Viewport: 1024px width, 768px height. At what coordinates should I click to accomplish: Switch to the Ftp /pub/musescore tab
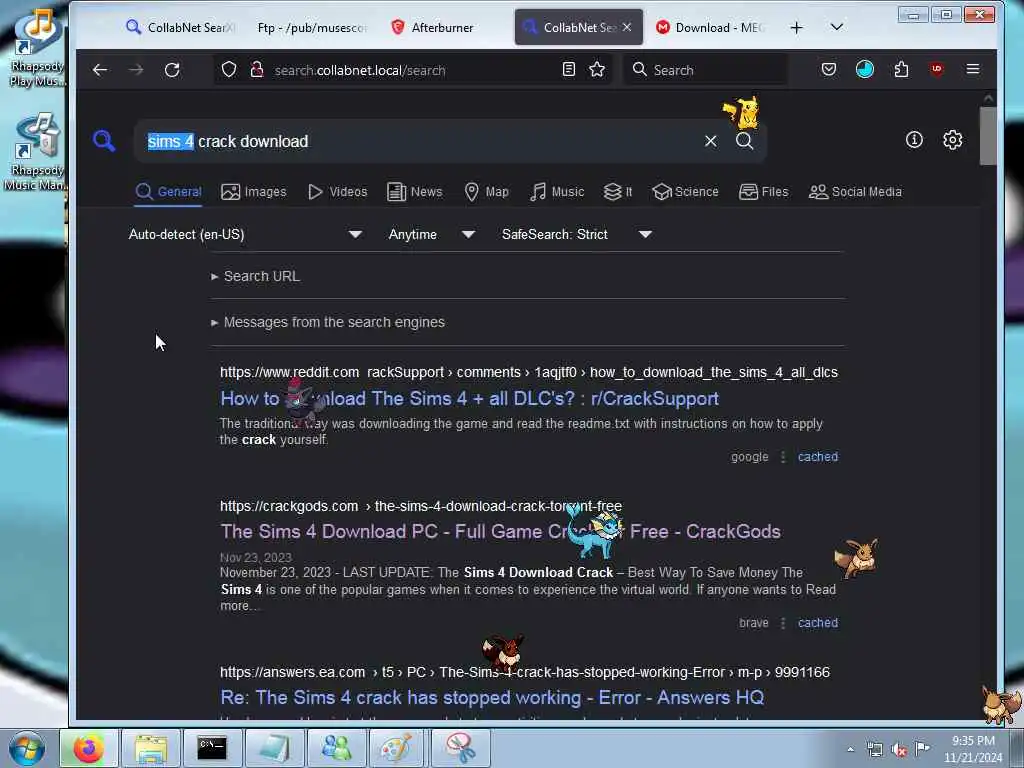tap(312, 27)
